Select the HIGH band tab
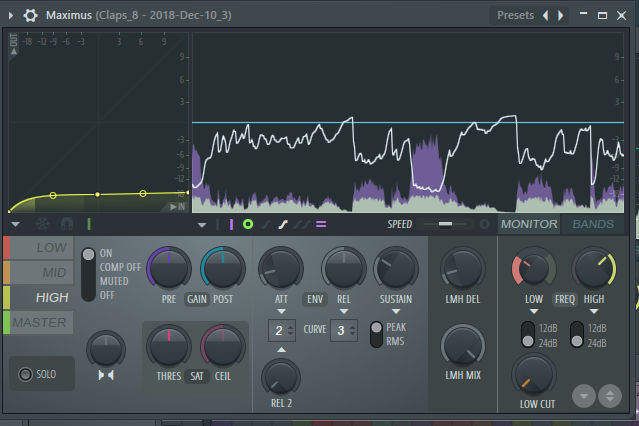 42,298
